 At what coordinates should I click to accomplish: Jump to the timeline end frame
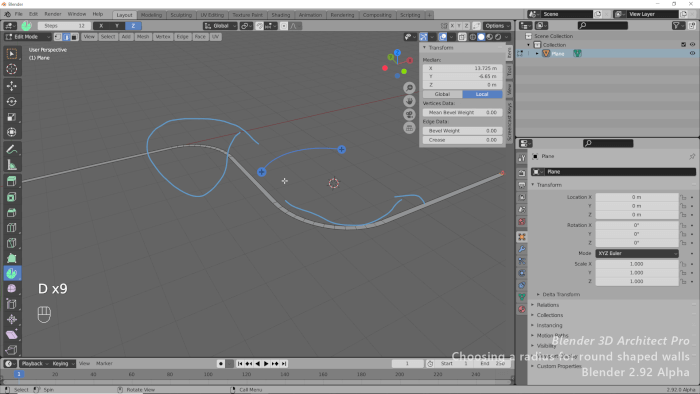pyautogui.click(x=284, y=364)
